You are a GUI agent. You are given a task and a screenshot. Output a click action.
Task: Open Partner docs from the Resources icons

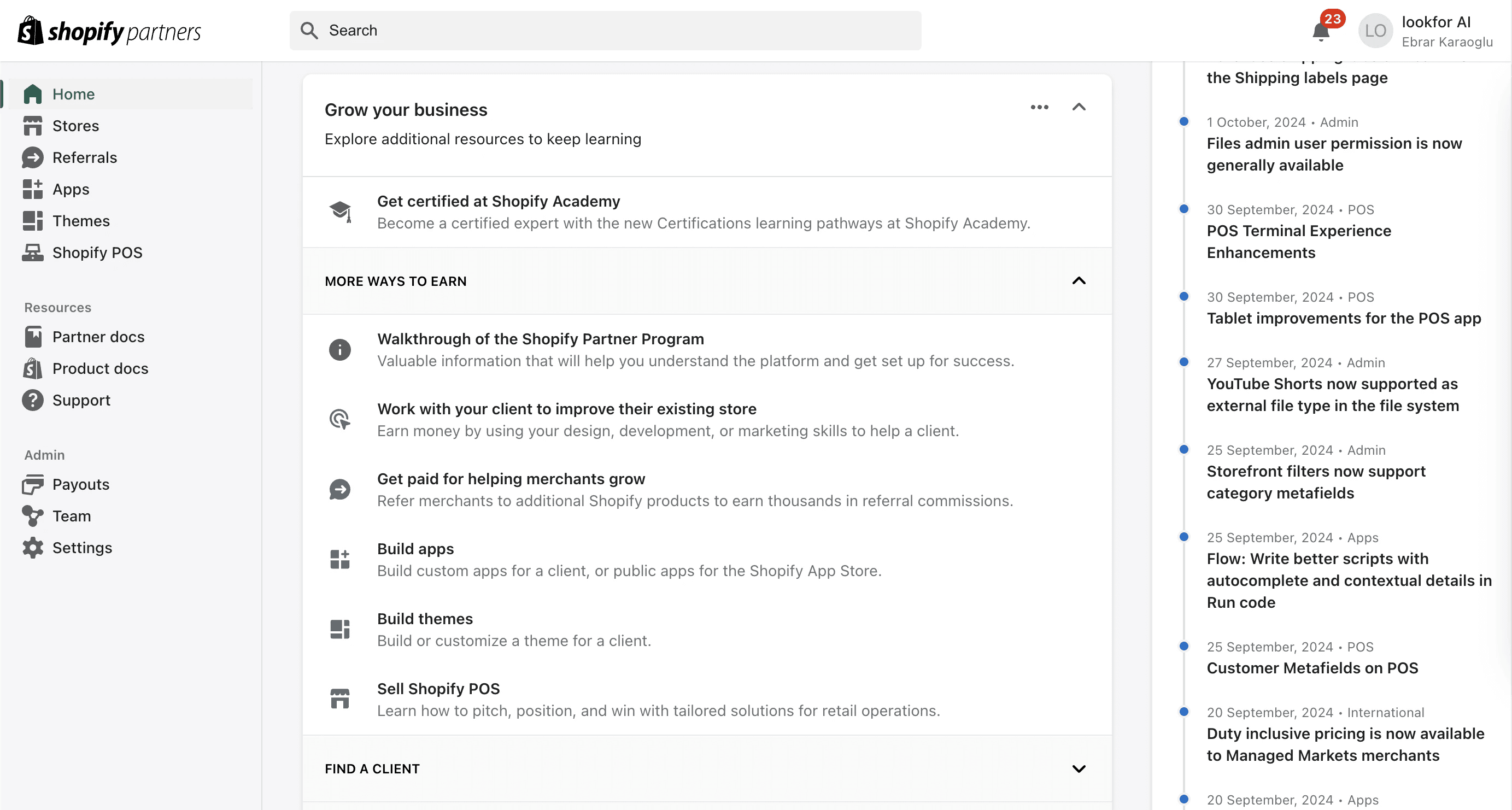click(x=33, y=336)
